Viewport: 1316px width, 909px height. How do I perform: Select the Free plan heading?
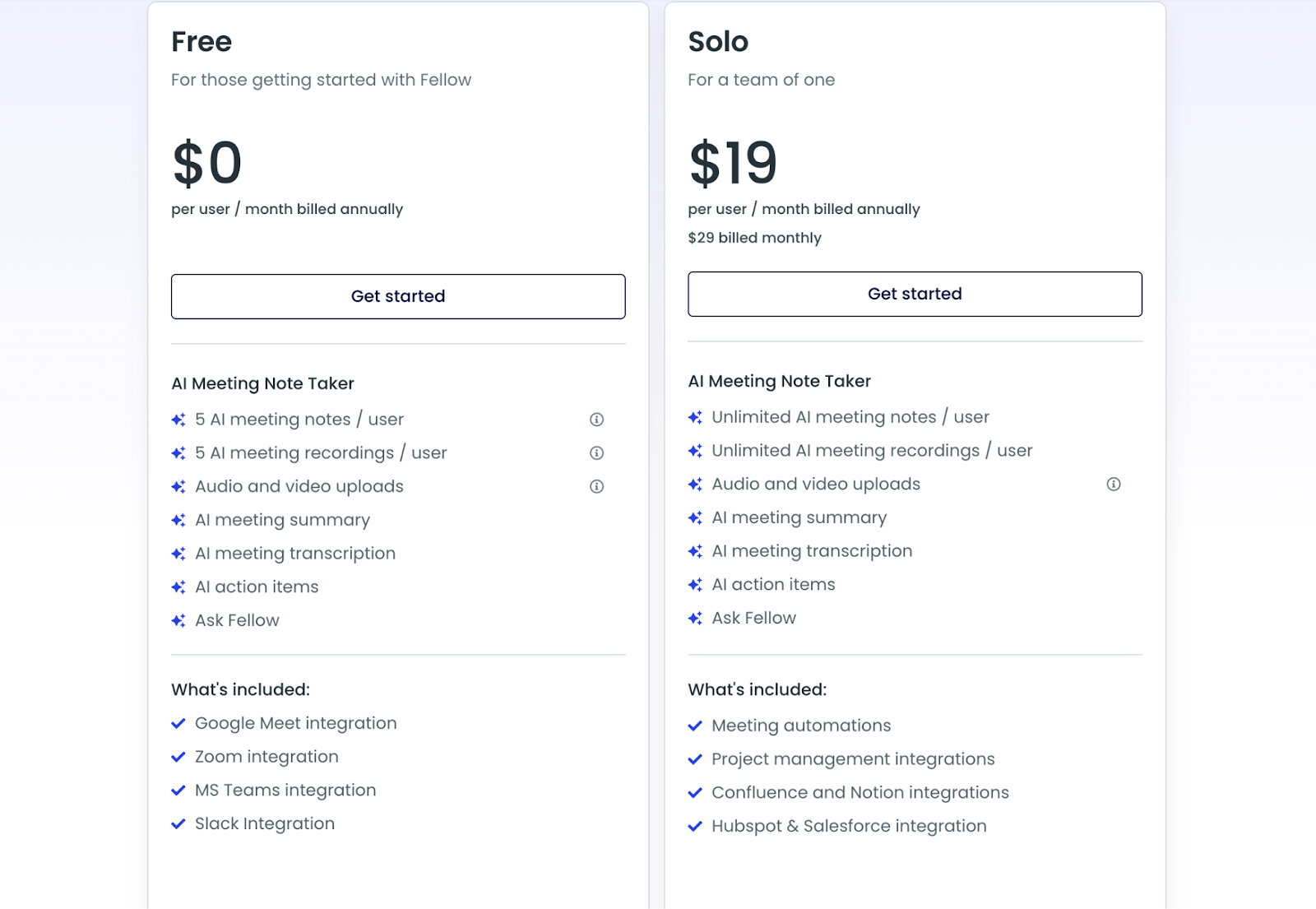(x=202, y=41)
